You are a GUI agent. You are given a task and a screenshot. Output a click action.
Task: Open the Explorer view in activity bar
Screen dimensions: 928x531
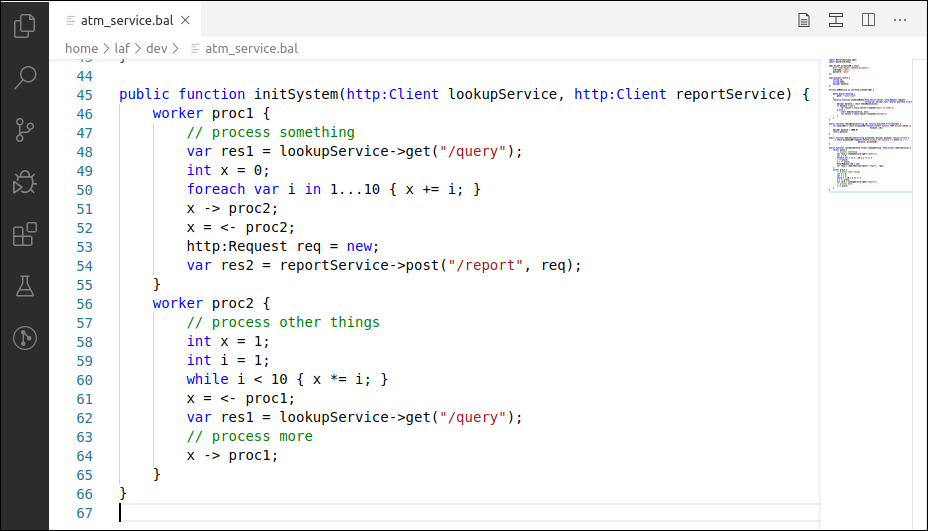click(x=24, y=25)
